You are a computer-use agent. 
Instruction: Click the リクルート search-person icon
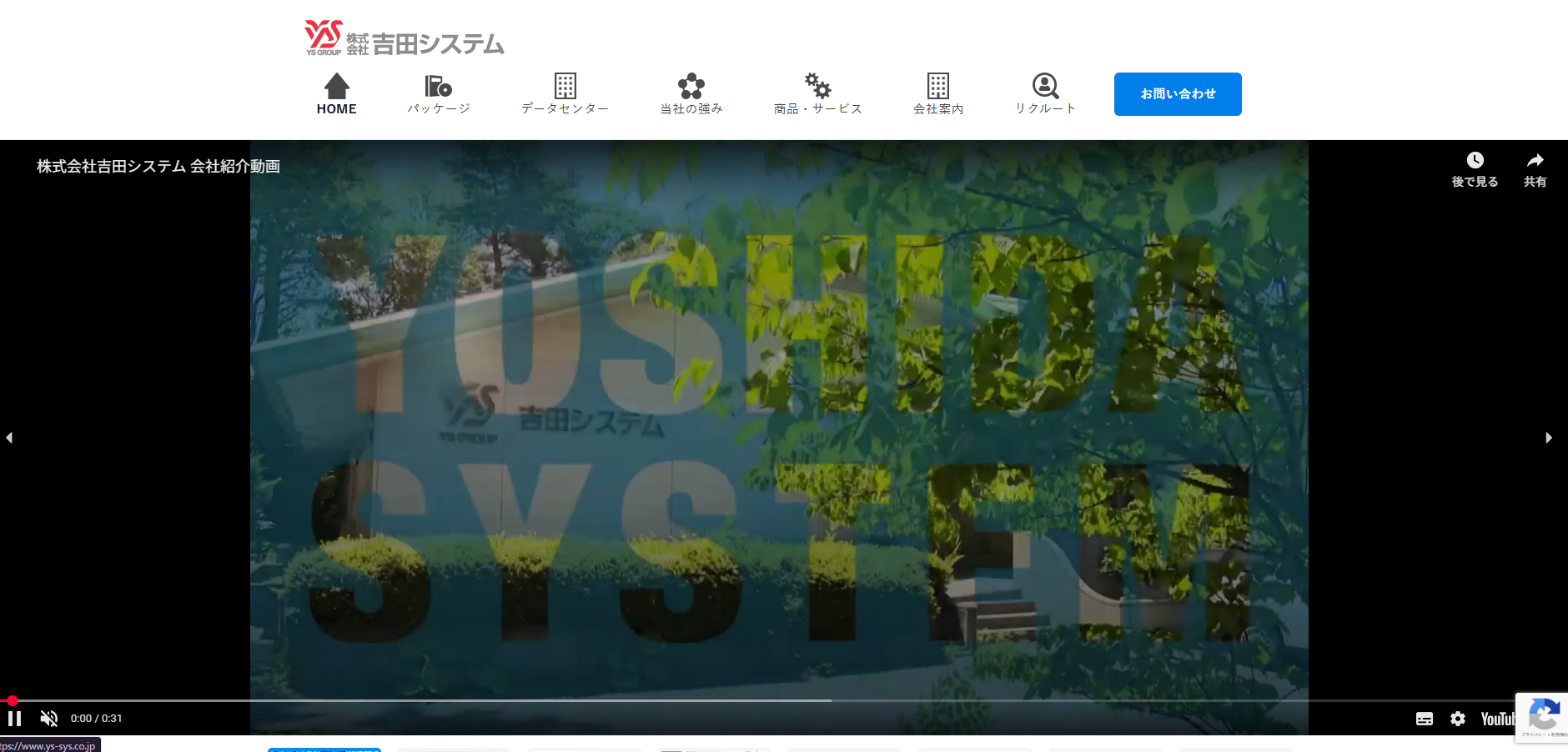(x=1045, y=86)
